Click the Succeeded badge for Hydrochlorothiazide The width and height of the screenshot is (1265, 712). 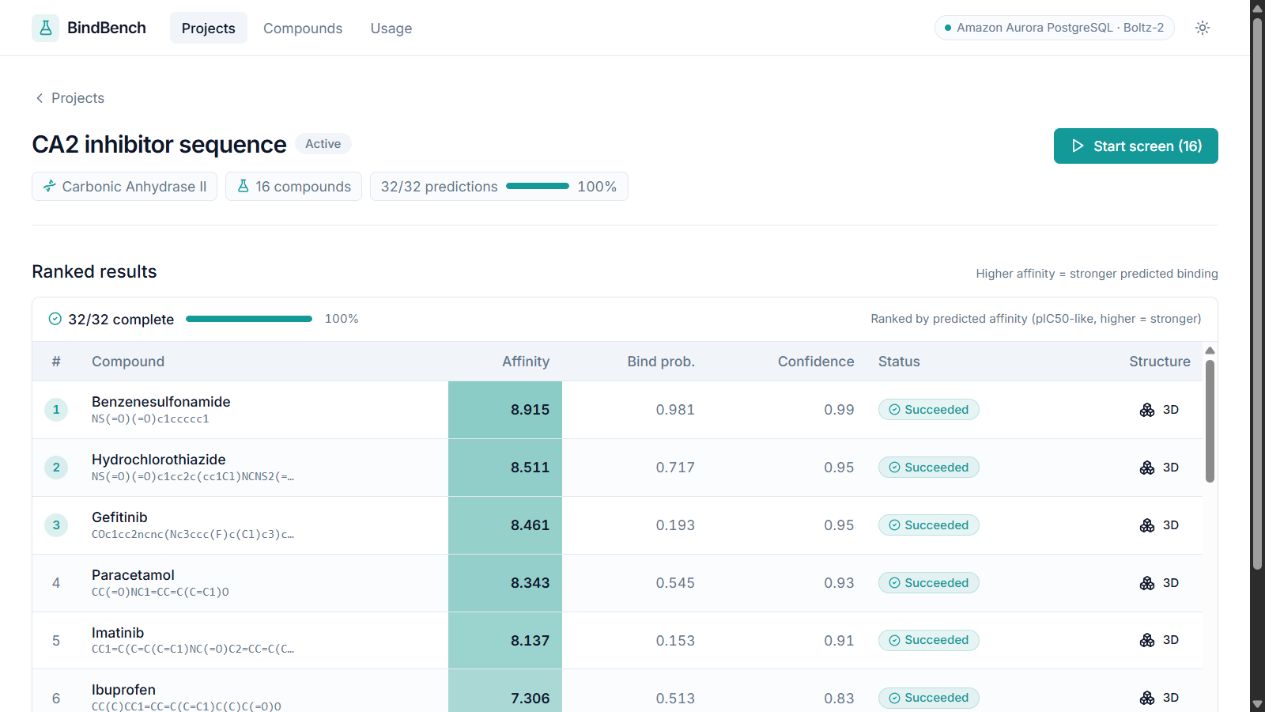[x=928, y=467]
